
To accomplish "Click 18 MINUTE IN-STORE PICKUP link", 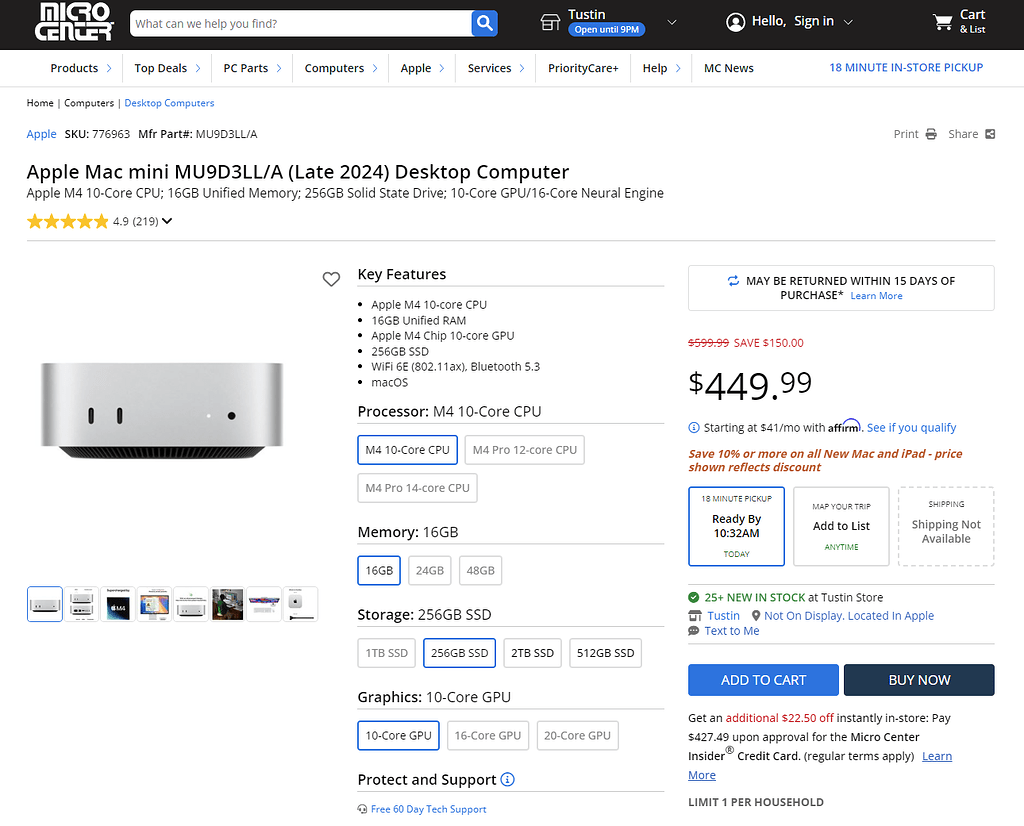I will click(x=906, y=67).
